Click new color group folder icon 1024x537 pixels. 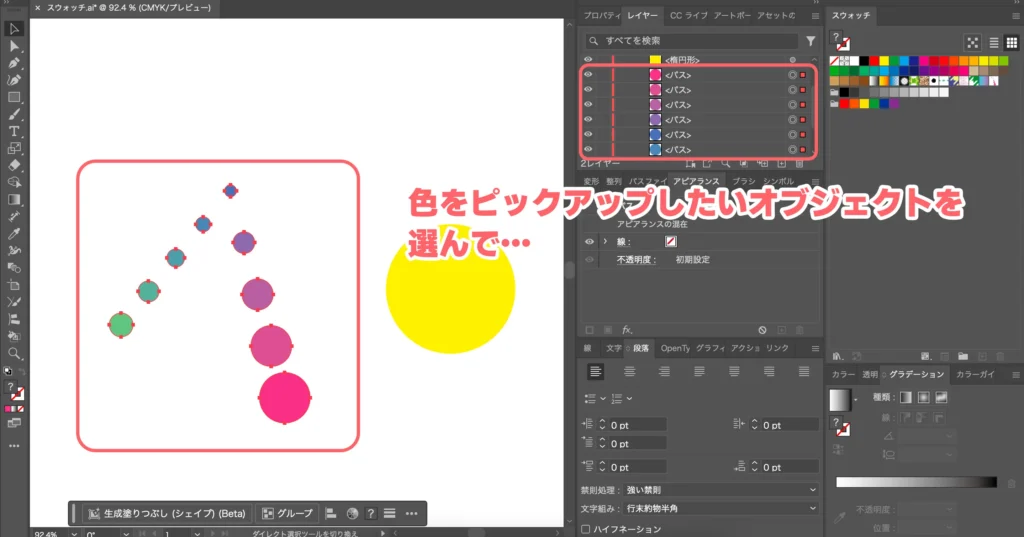pos(963,356)
